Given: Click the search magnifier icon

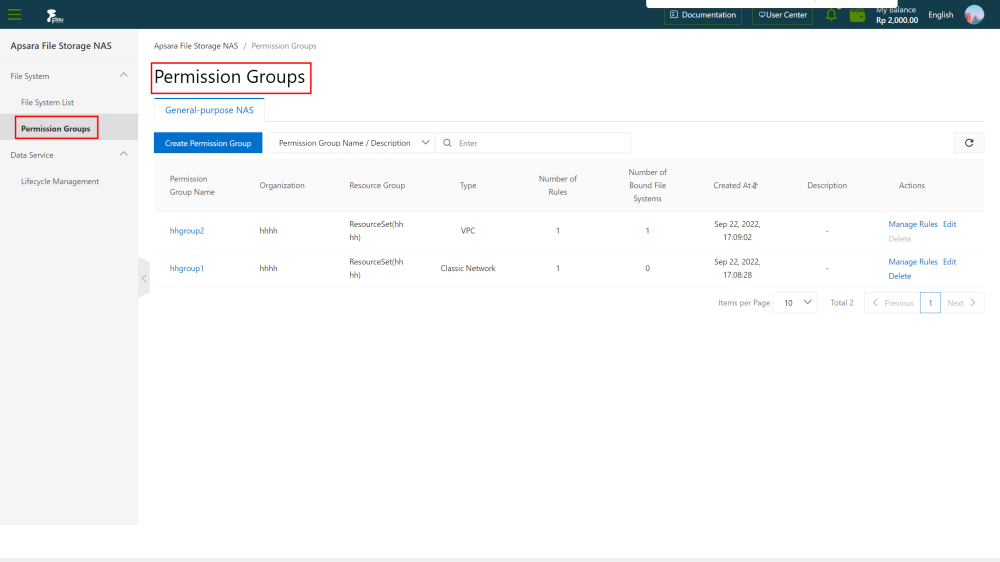Looking at the screenshot, I should [x=447, y=143].
